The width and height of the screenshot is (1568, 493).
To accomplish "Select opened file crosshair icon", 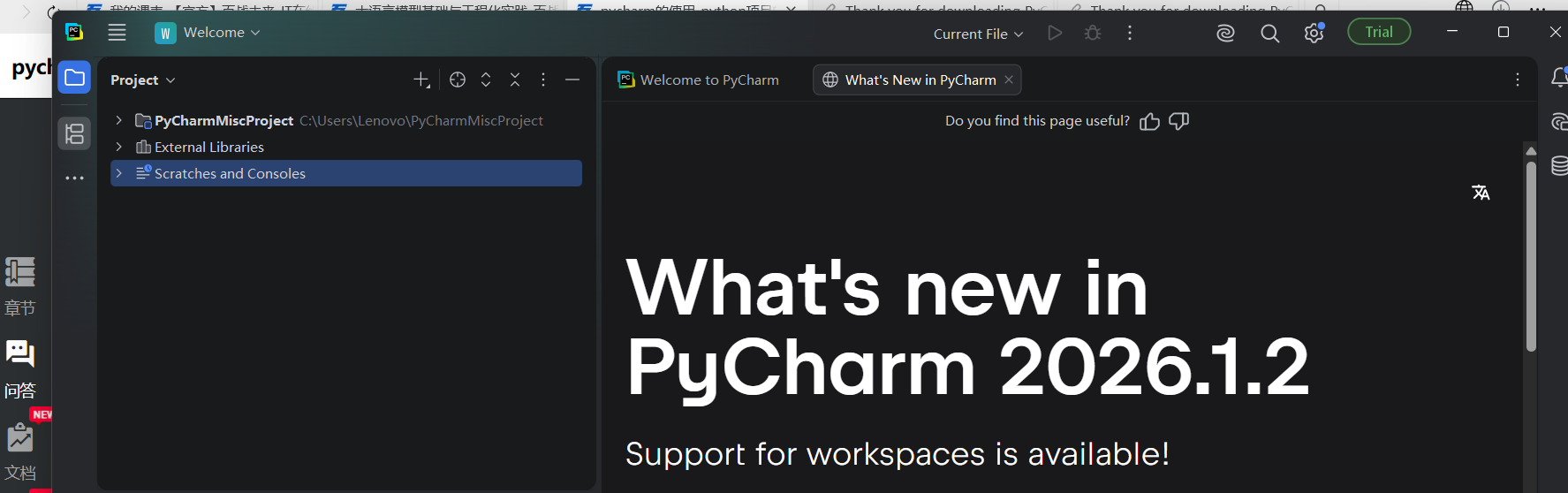I will (458, 80).
